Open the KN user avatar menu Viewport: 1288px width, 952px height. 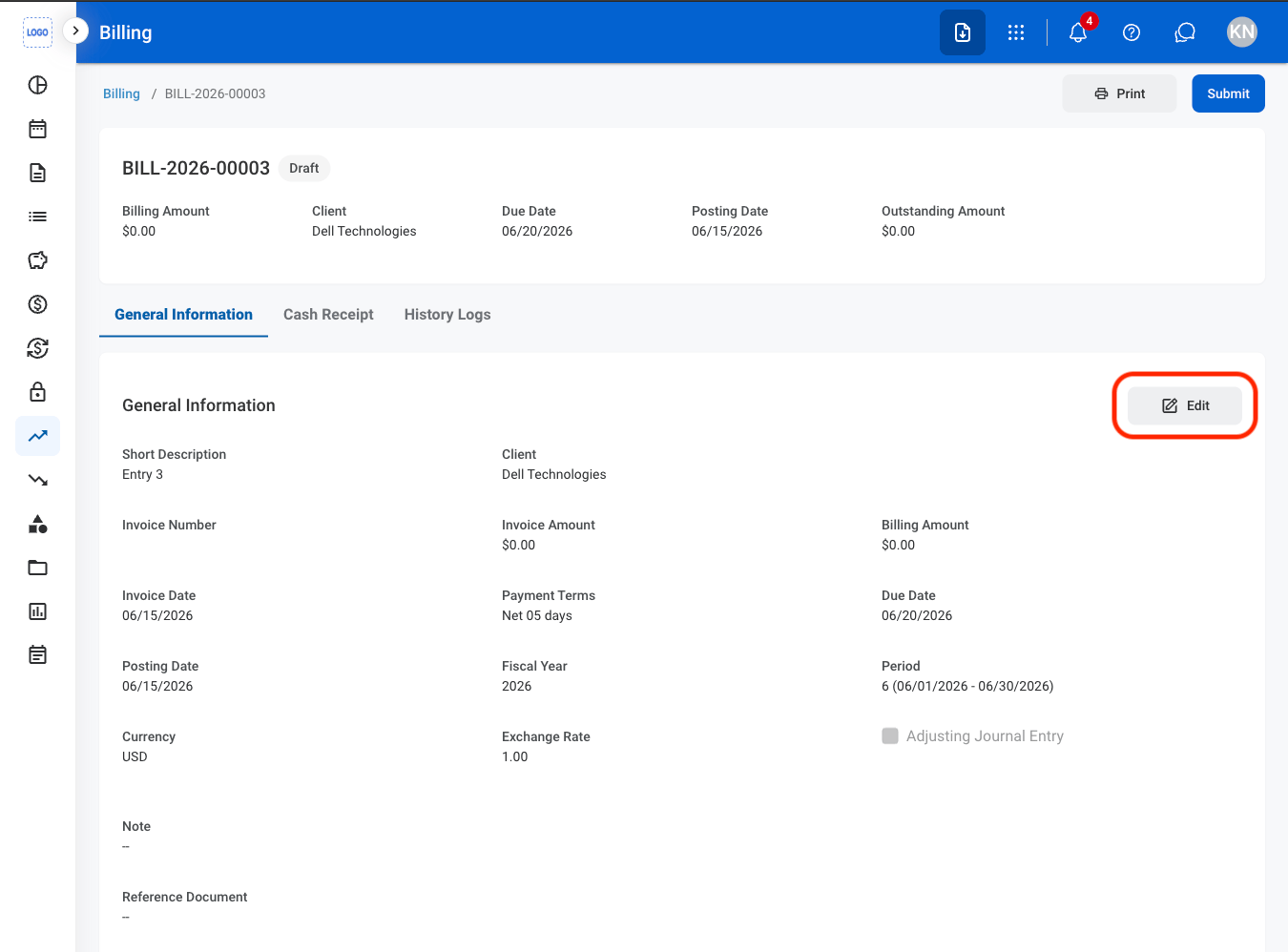click(x=1242, y=32)
